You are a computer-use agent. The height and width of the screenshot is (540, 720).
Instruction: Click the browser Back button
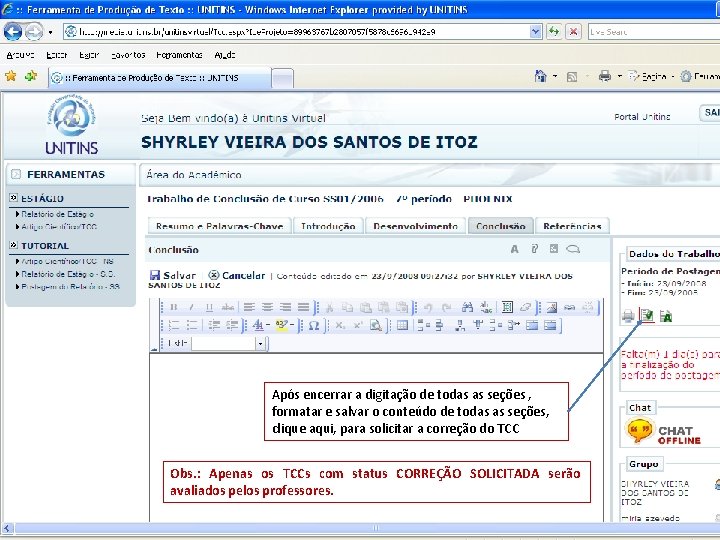click(13, 32)
